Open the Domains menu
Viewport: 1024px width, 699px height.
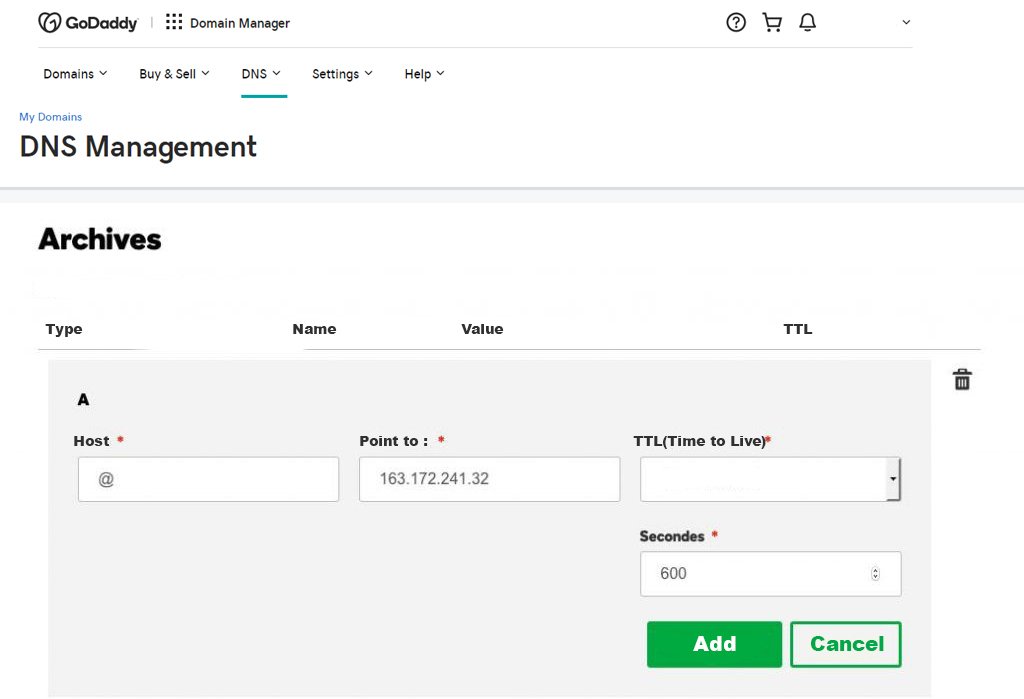click(75, 74)
